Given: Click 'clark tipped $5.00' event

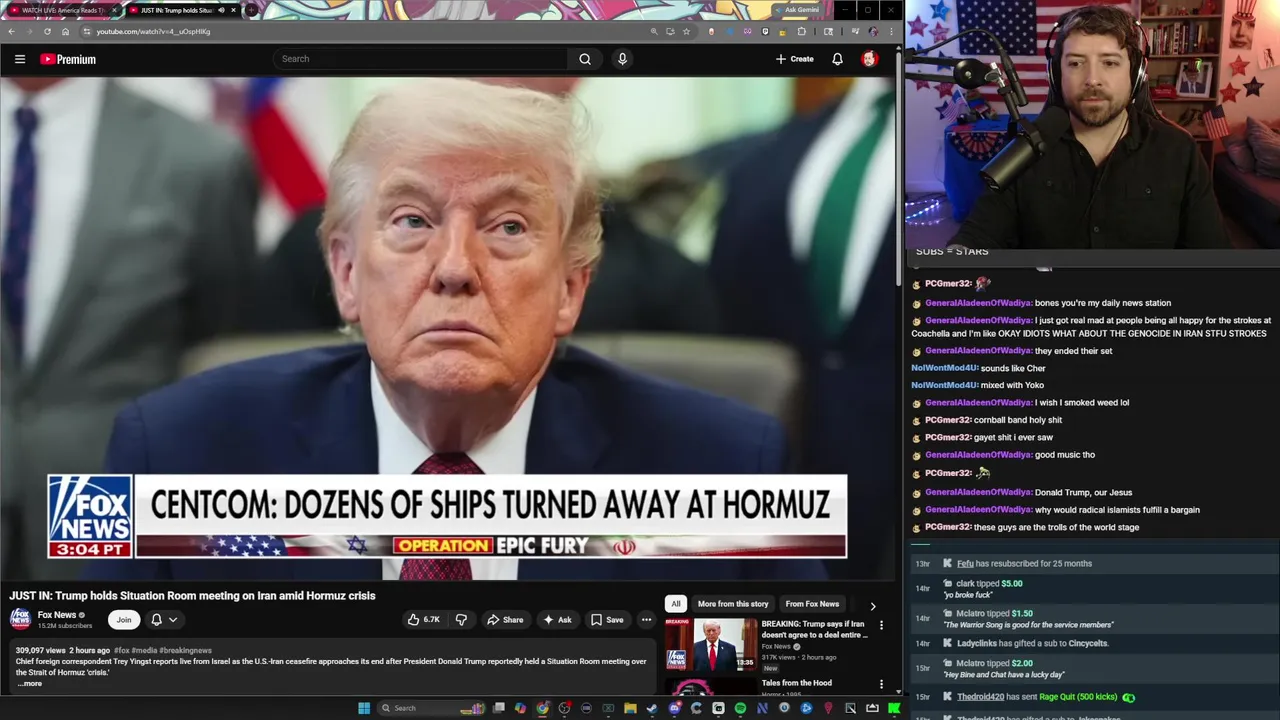Looking at the screenshot, I should tap(989, 583).
